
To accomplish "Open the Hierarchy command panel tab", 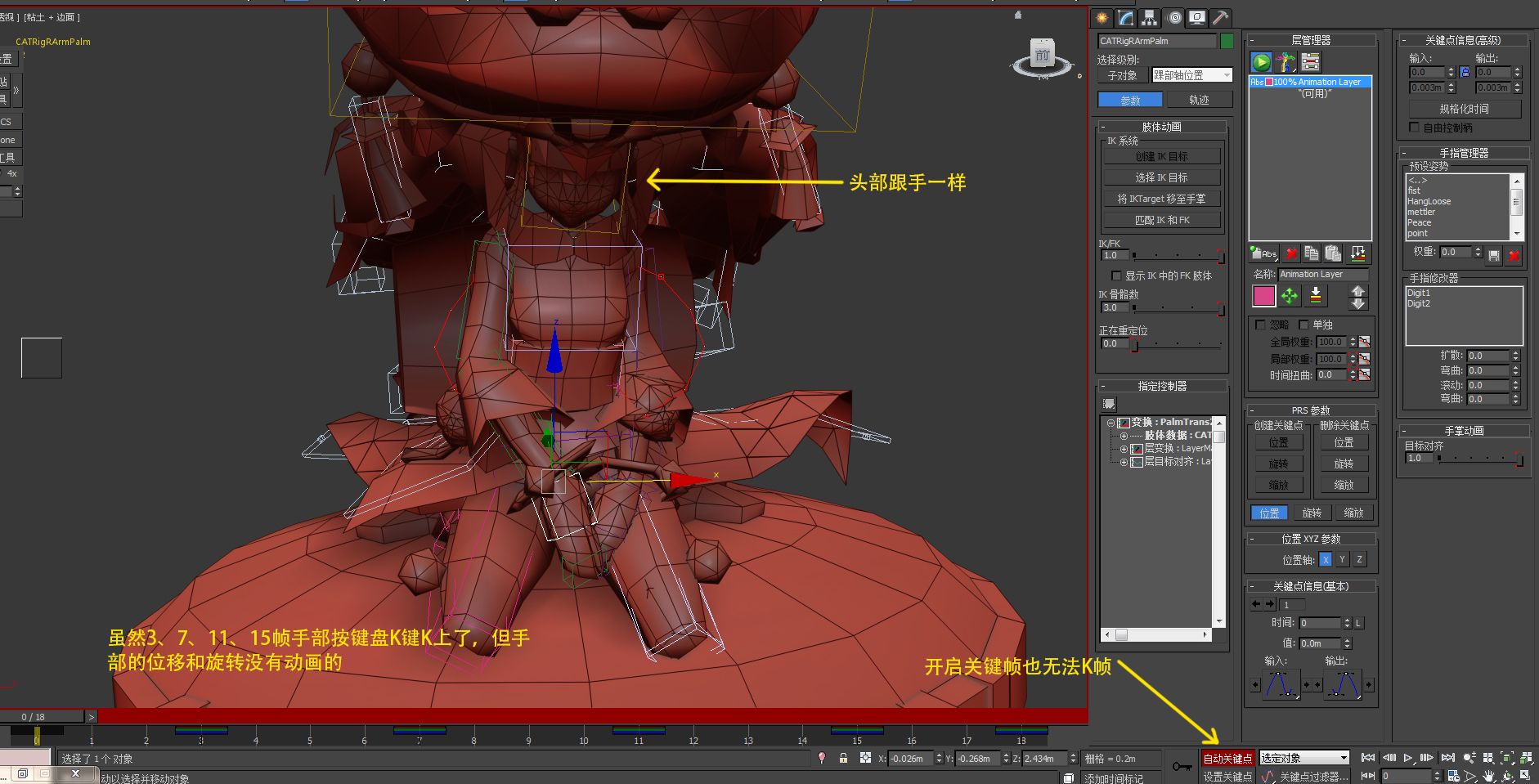I will click(x=1150, y=18).
